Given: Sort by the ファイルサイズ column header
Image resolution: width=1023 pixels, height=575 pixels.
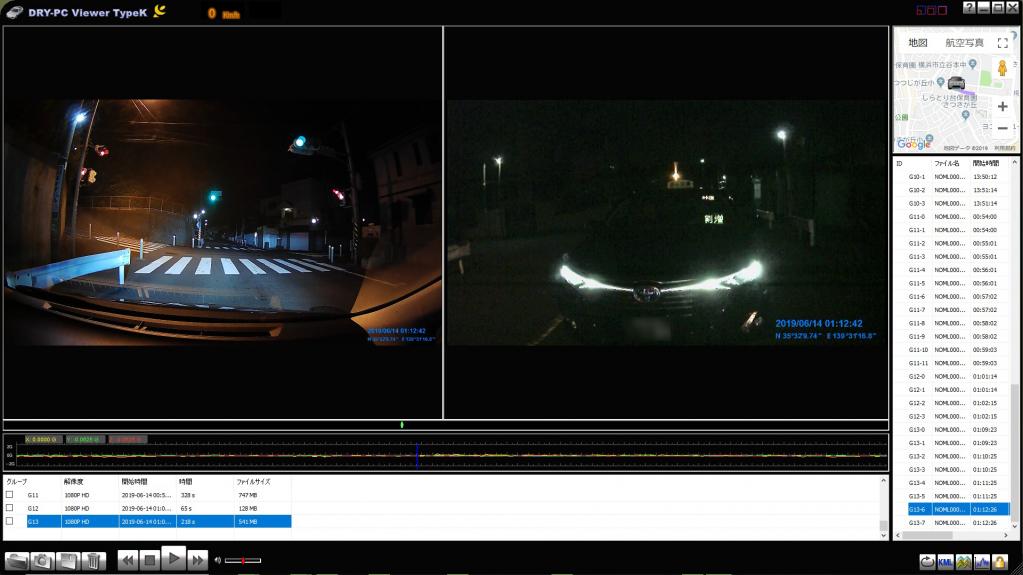Looking at the screenshot, I should pyautogui.click(x=253, y=482).
